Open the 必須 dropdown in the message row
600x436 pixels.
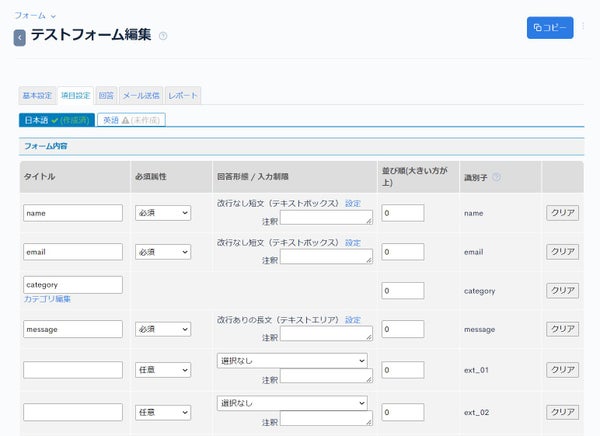(163, 329)
